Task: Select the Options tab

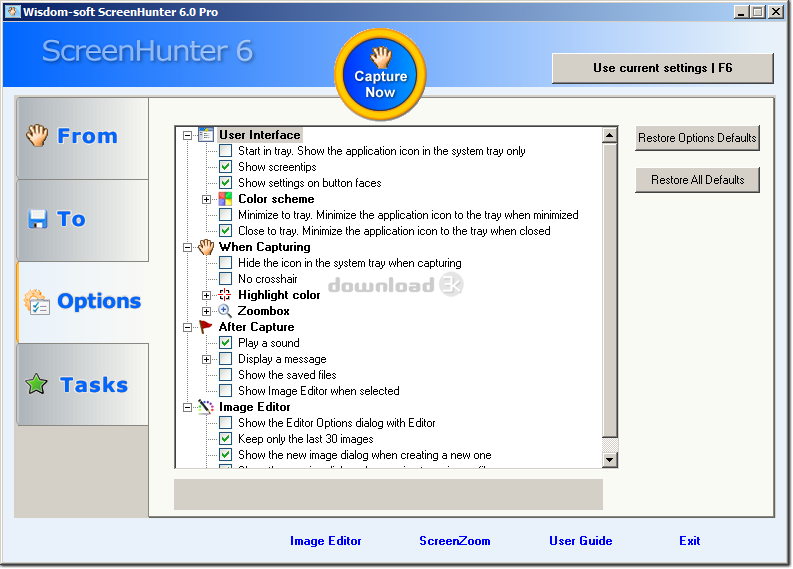Action: (x=82, y=302)
